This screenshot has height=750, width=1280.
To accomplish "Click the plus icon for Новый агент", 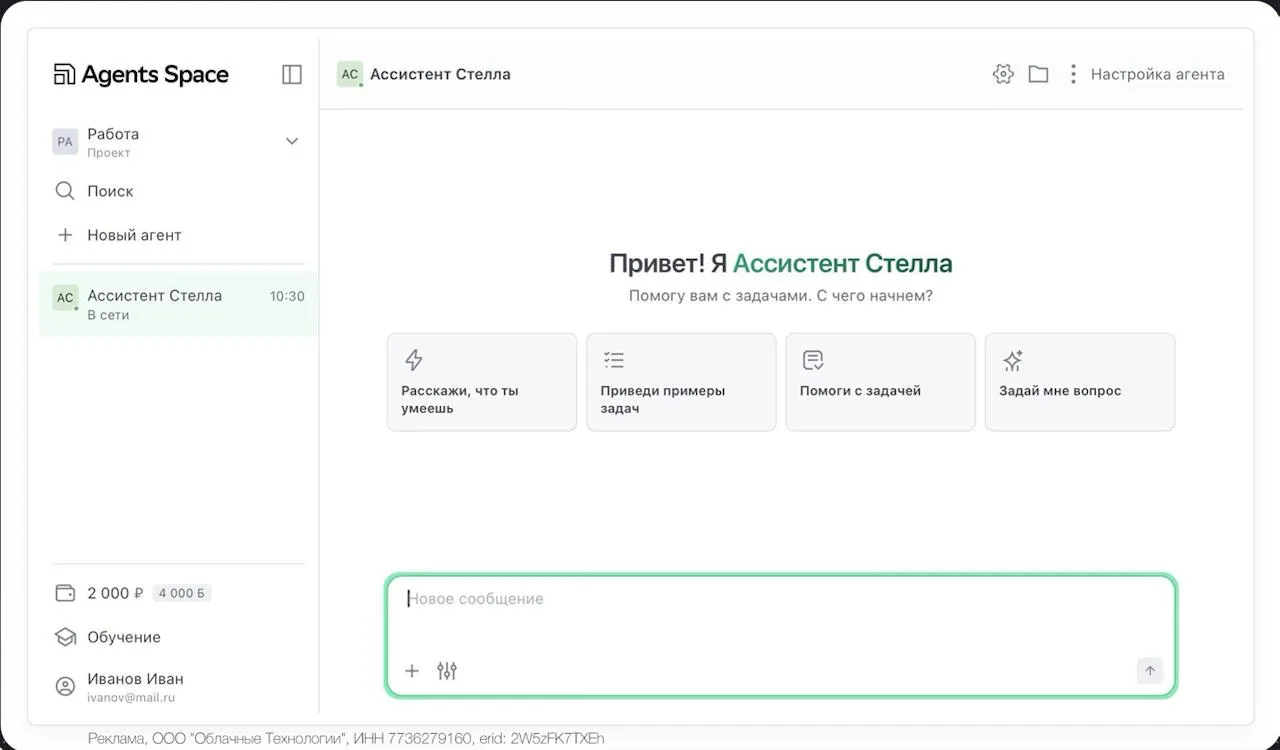I will [x=65, y=235].
